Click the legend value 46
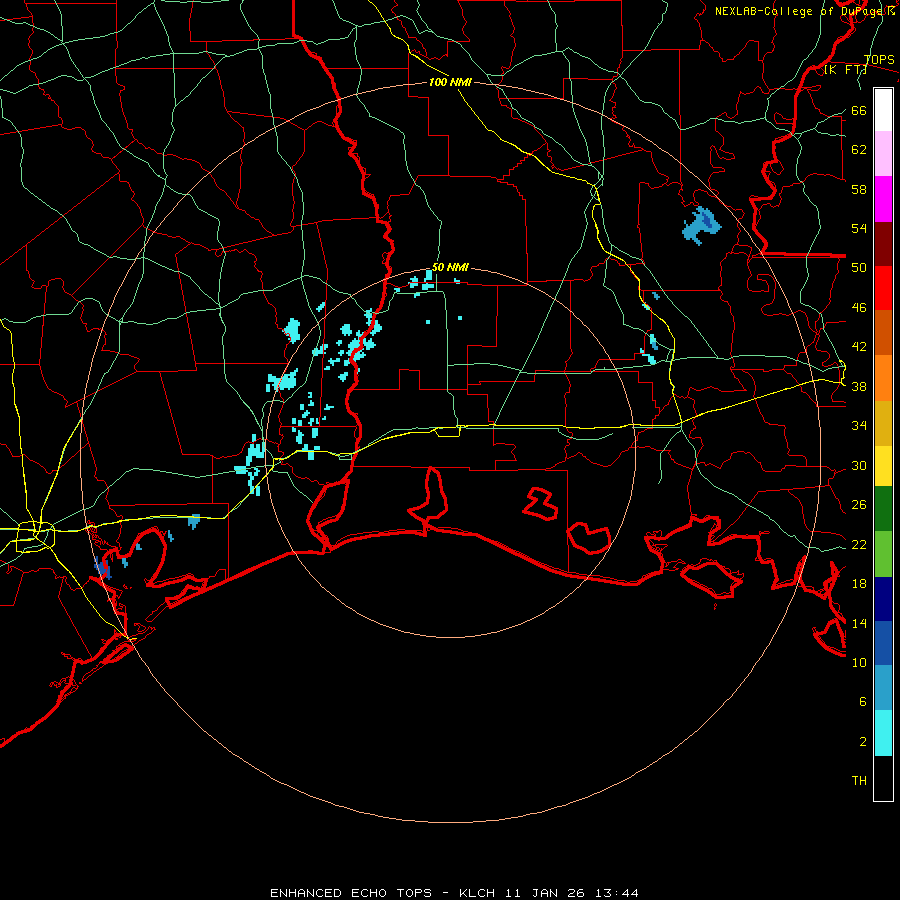This screenshot has height=900, width=900. [859, 308]
